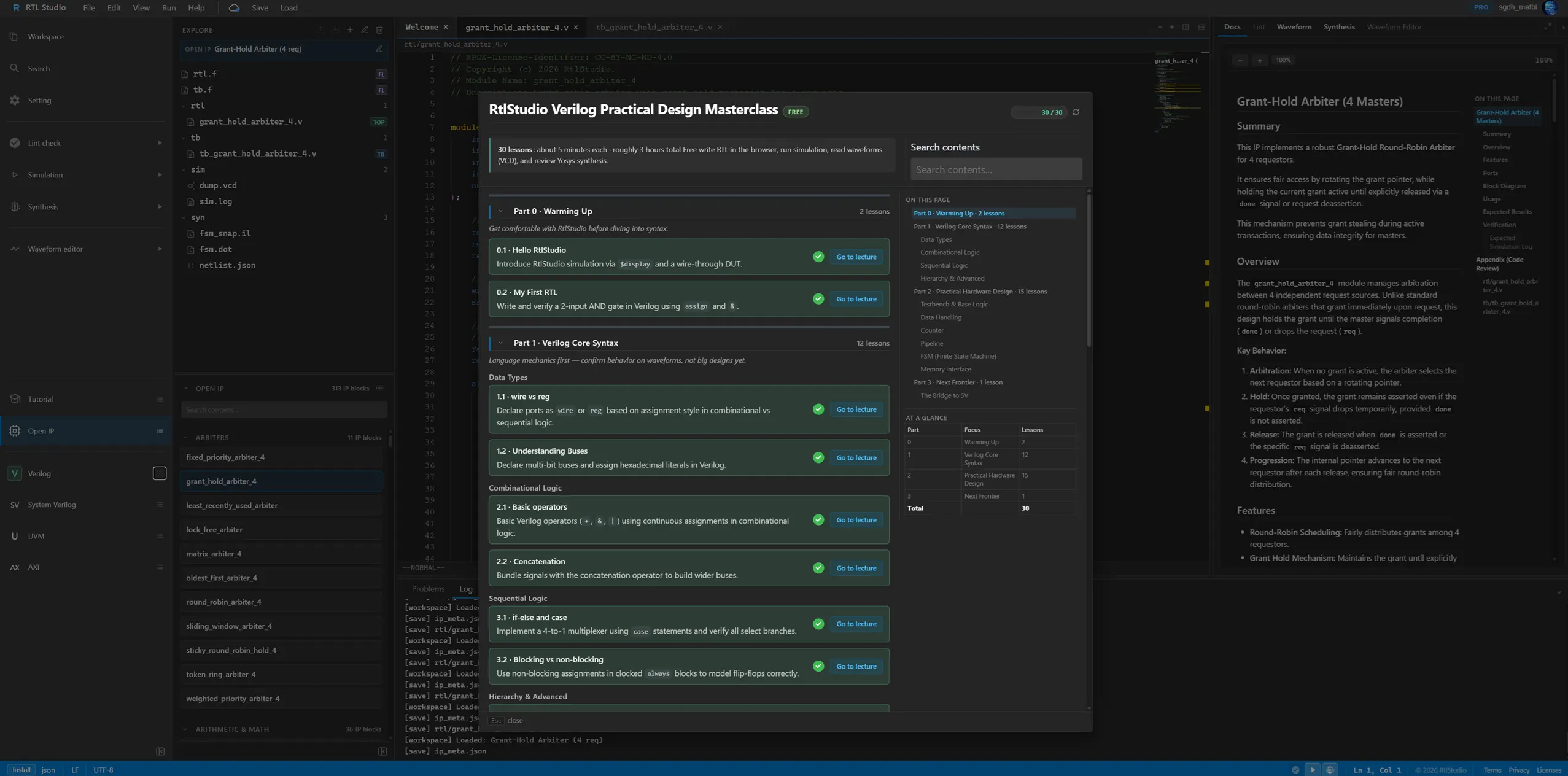
Task: Edit the Grant-Hold Arbiter IP title with its pencil
Action: 379,49
